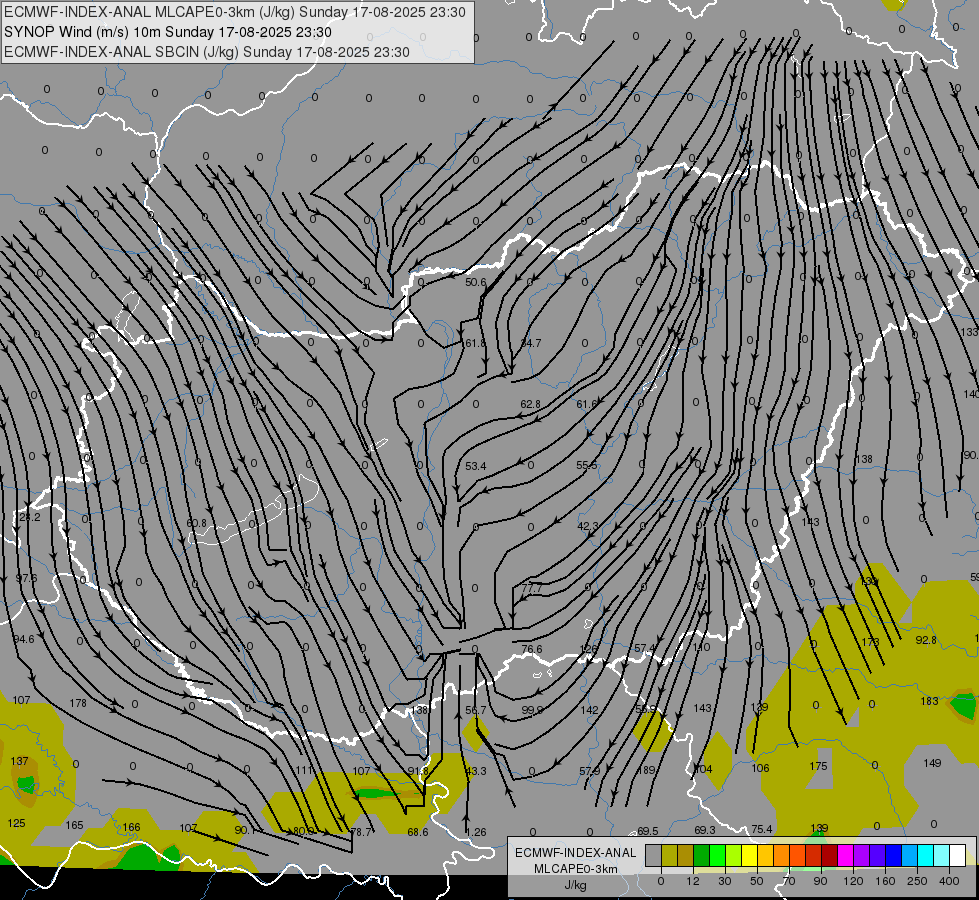
Task: Click map value 69.5
Action: (x=647, y=831)
